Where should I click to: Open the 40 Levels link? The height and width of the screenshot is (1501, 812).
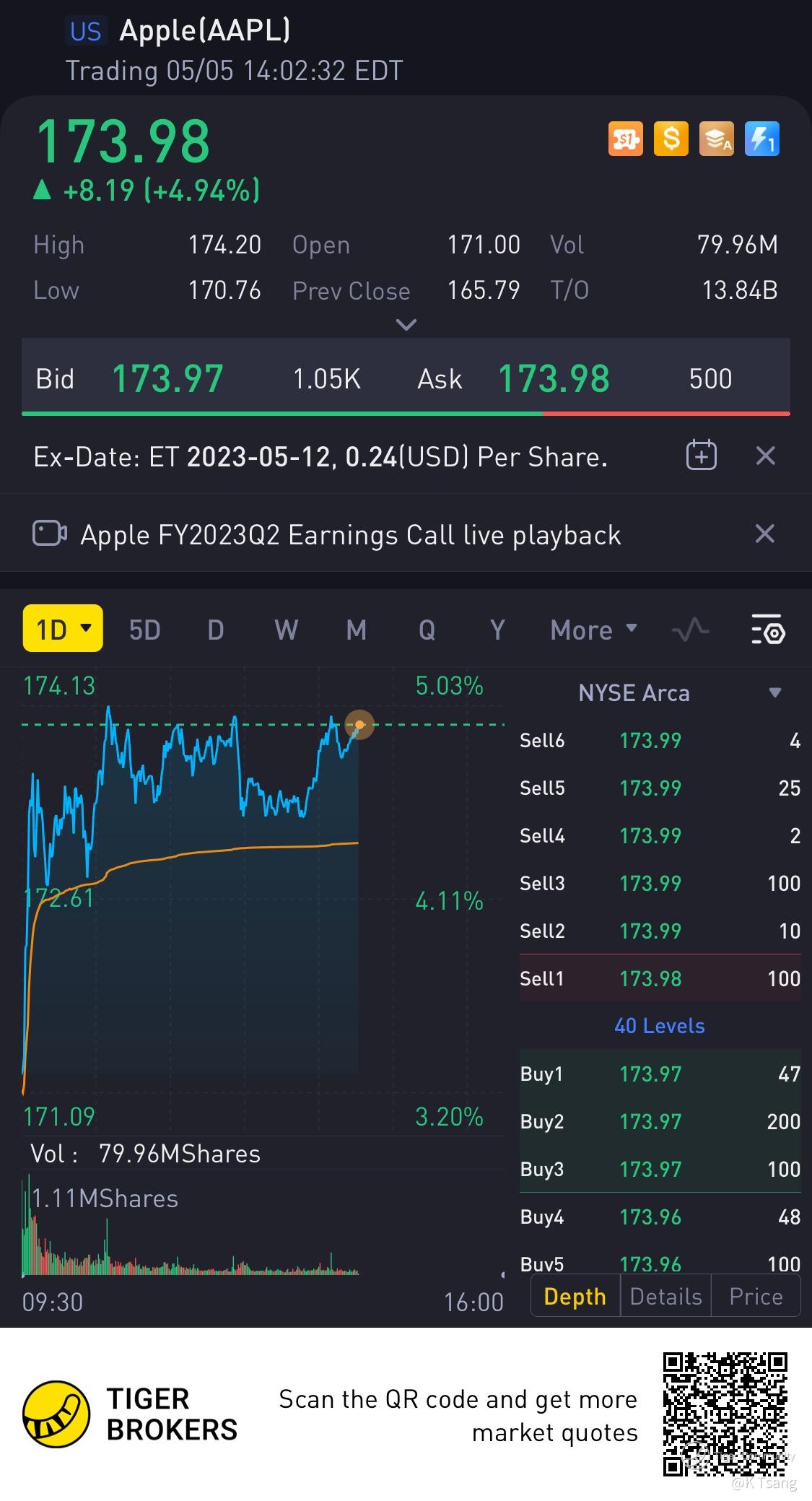[x=660, y=1025]
